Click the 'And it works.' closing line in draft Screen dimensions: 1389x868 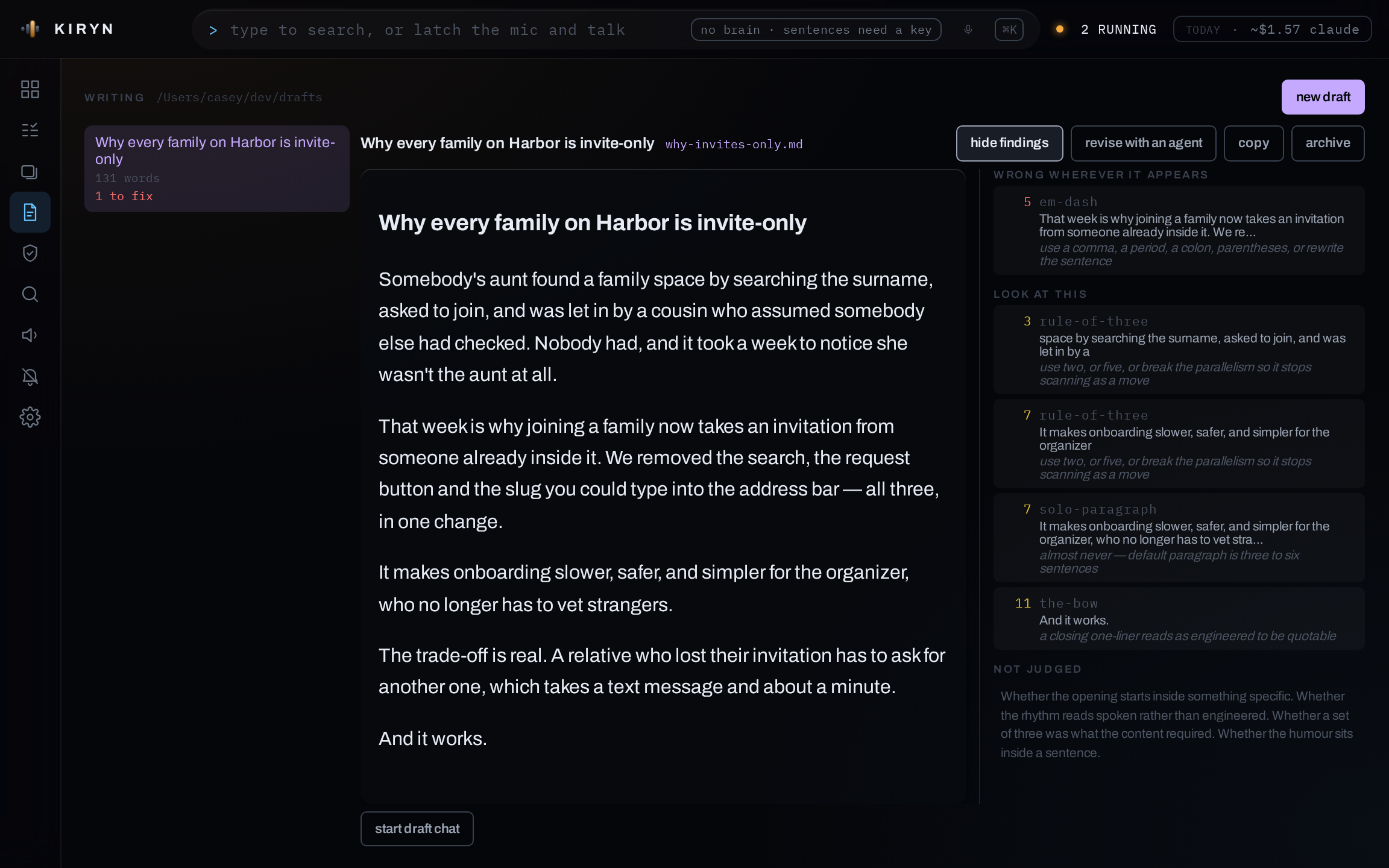pyautogui.click(x=433, y=739)
